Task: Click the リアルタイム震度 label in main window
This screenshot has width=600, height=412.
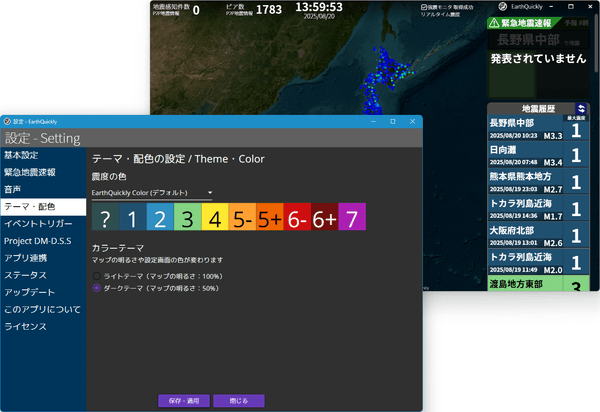Action: (440, 15)
